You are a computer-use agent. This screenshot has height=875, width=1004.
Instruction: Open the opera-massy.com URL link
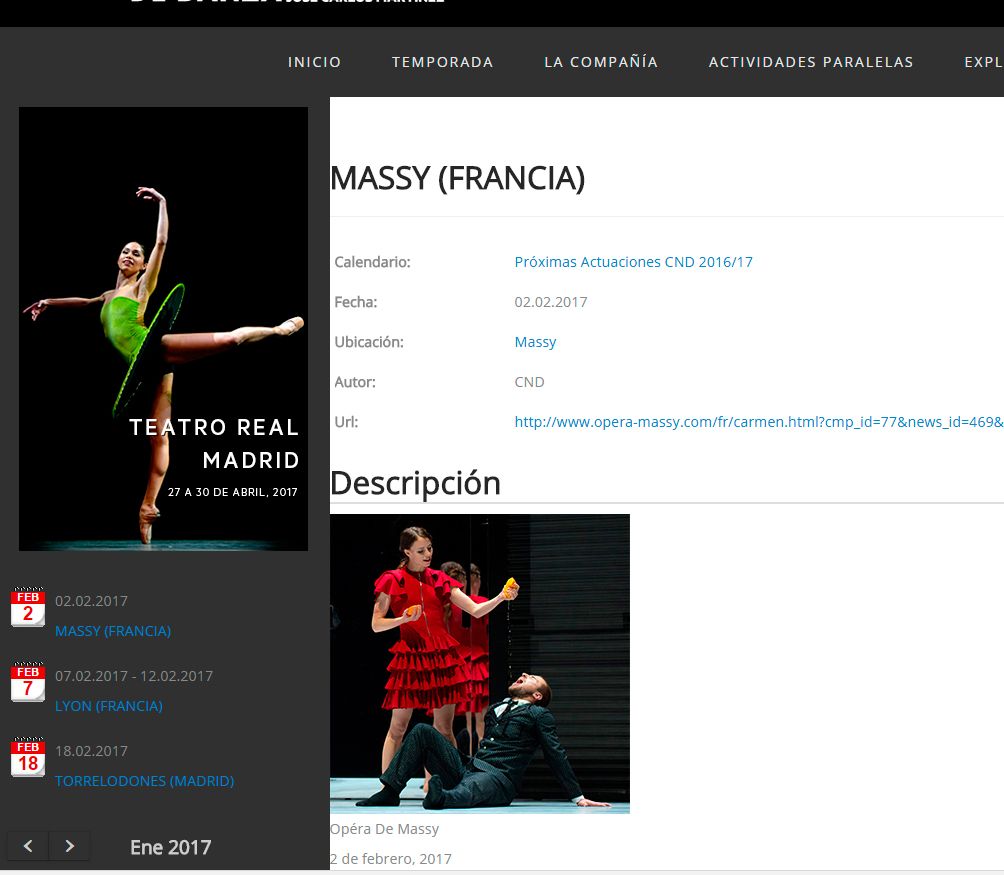pyautogui.click(x=759, y=422)
